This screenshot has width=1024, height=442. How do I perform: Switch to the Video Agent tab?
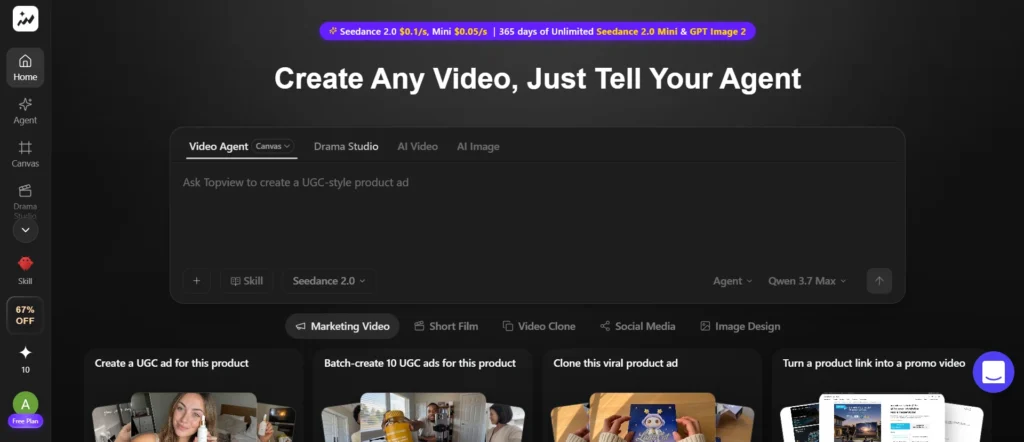pos(218,146)
